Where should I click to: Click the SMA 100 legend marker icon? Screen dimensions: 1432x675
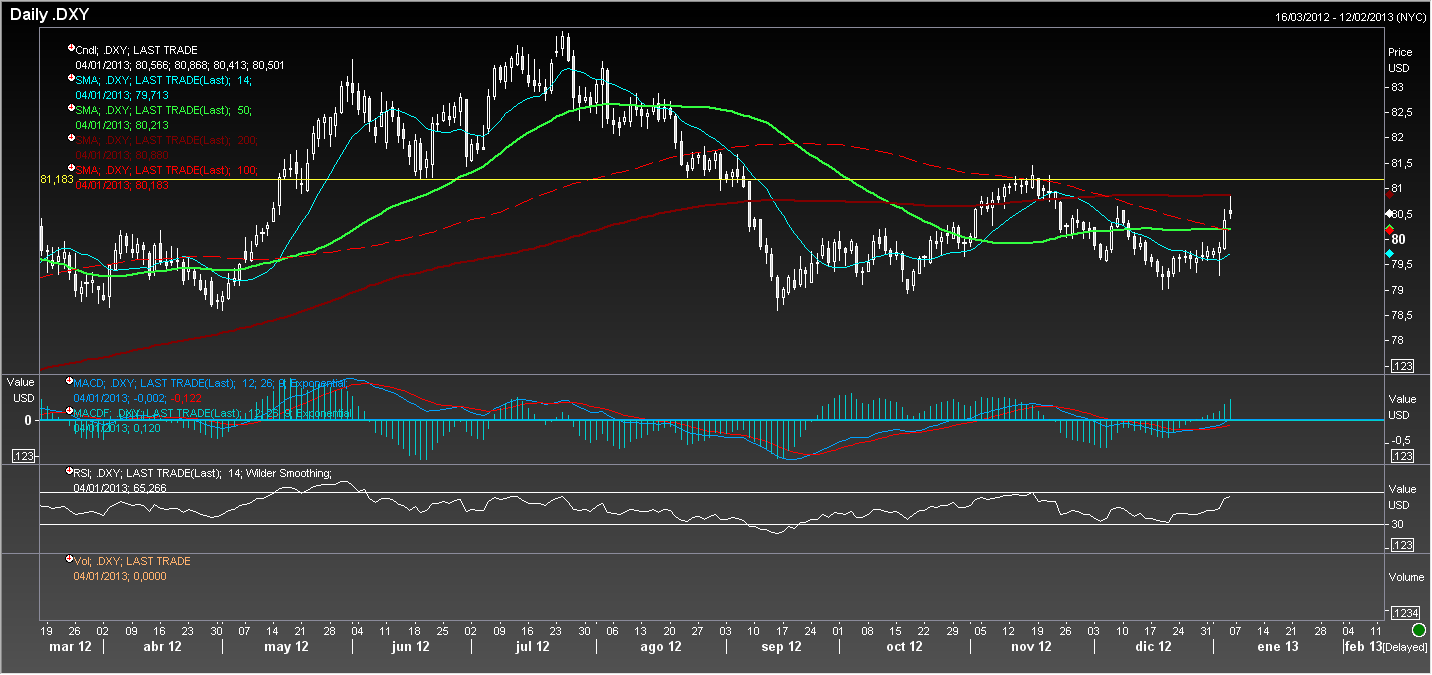[x=71, y=168]
